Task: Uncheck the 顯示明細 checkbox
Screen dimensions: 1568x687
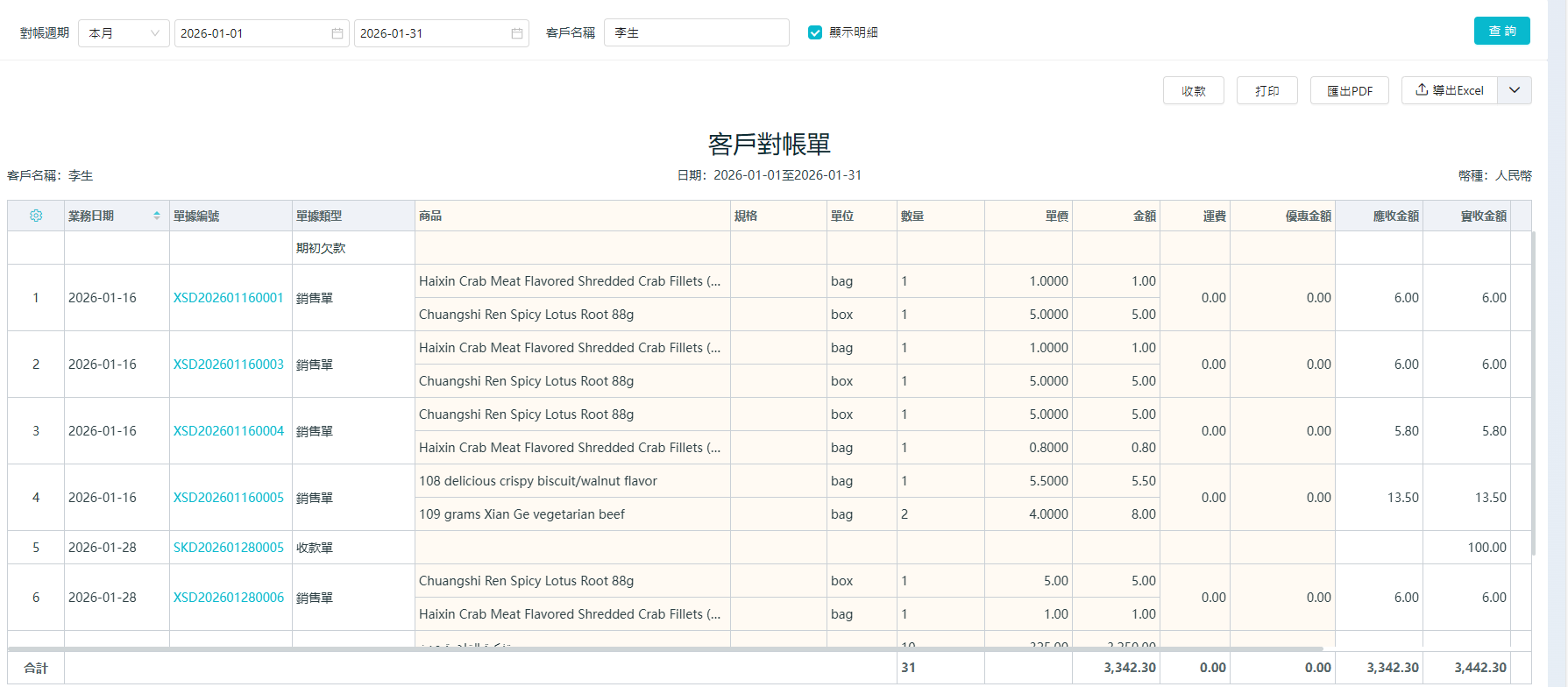Action: (x=815, y=32)
